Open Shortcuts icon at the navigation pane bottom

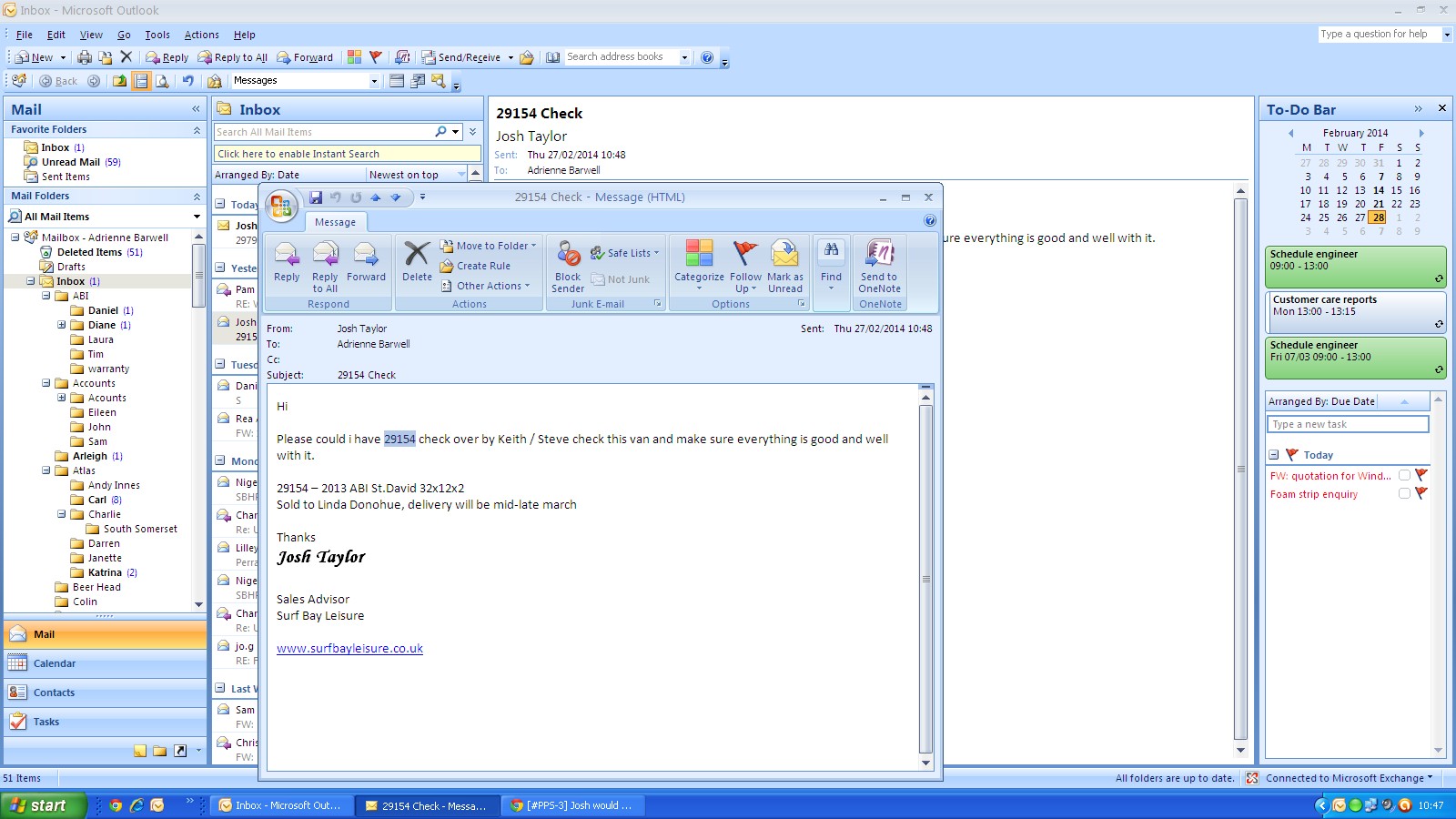tap(180, 751)
